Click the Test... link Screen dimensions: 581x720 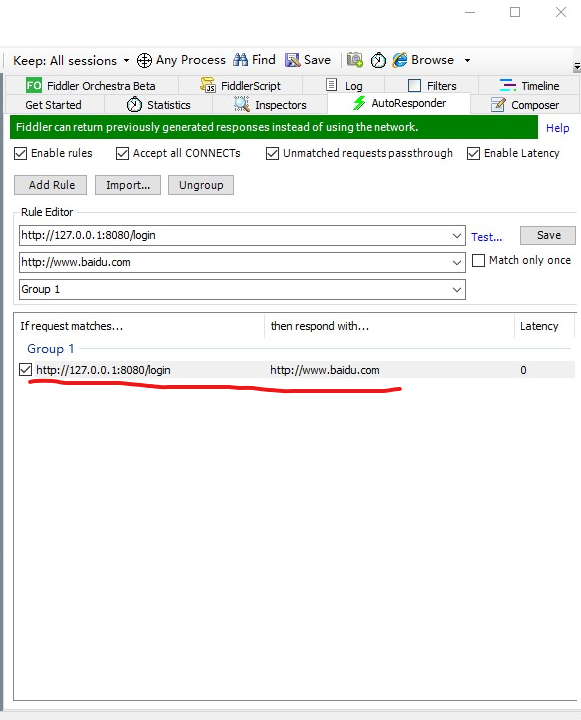[x=486, y=237]
